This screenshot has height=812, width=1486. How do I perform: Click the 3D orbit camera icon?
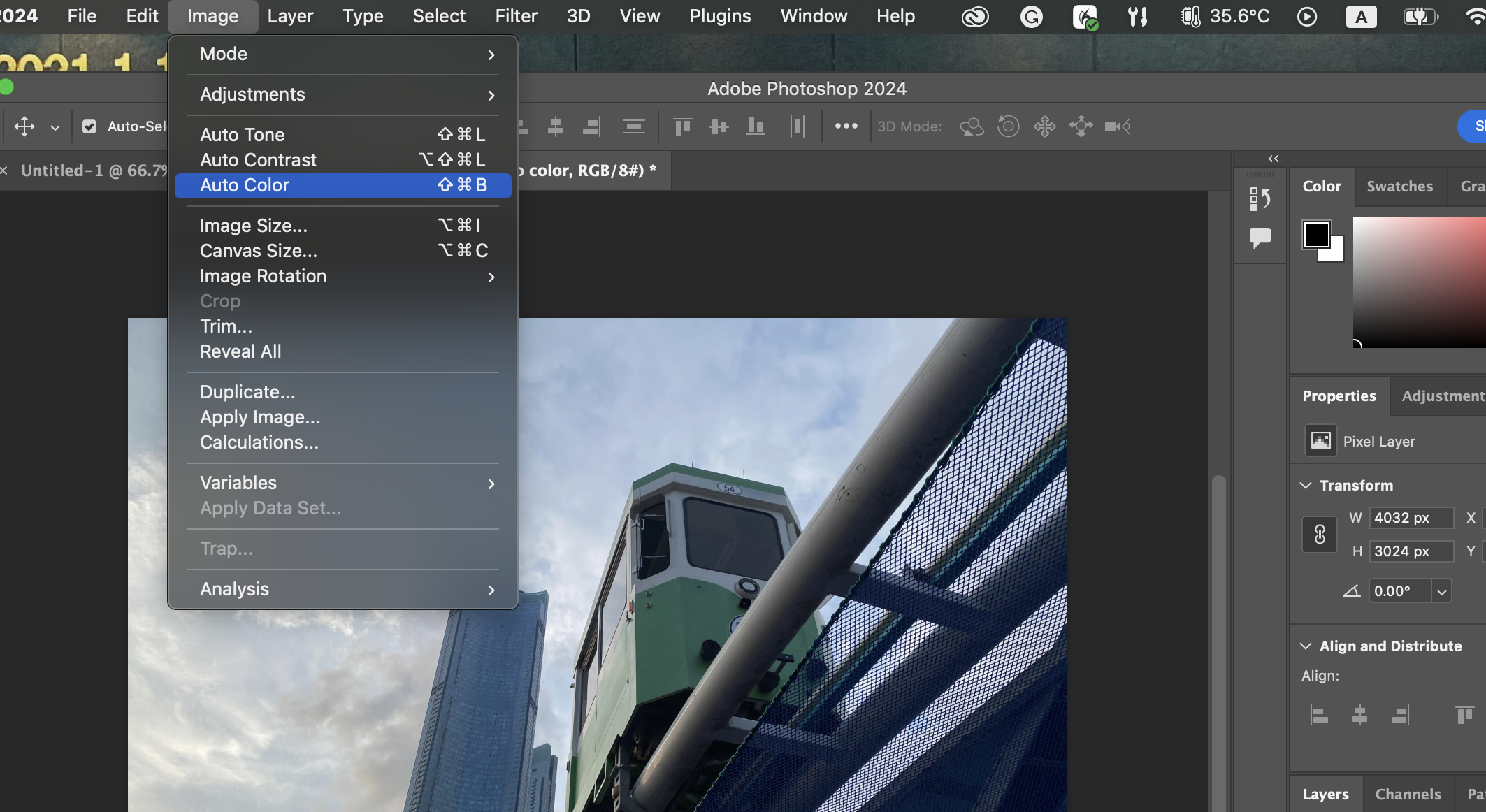[972, 126]
